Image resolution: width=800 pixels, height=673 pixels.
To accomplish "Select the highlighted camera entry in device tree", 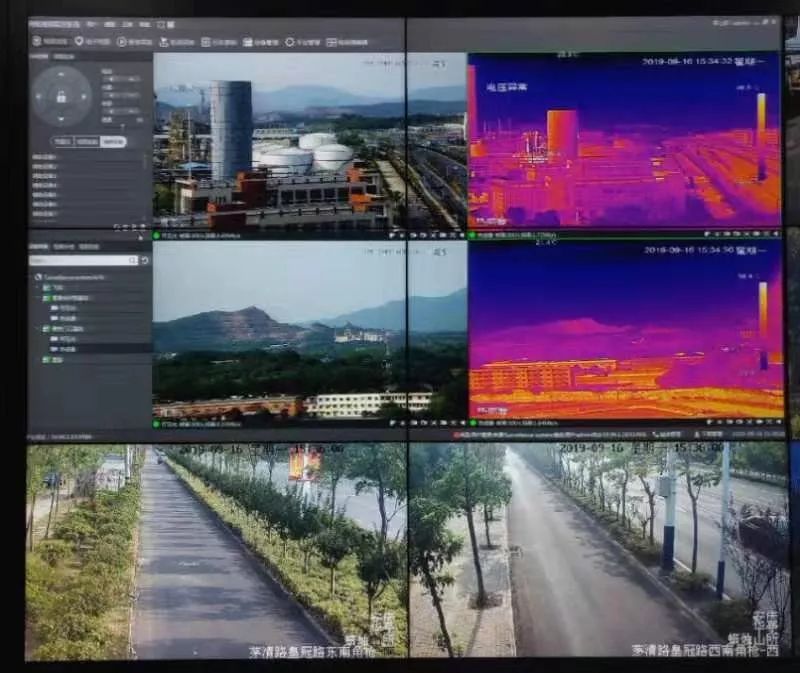I will [68, 348].
